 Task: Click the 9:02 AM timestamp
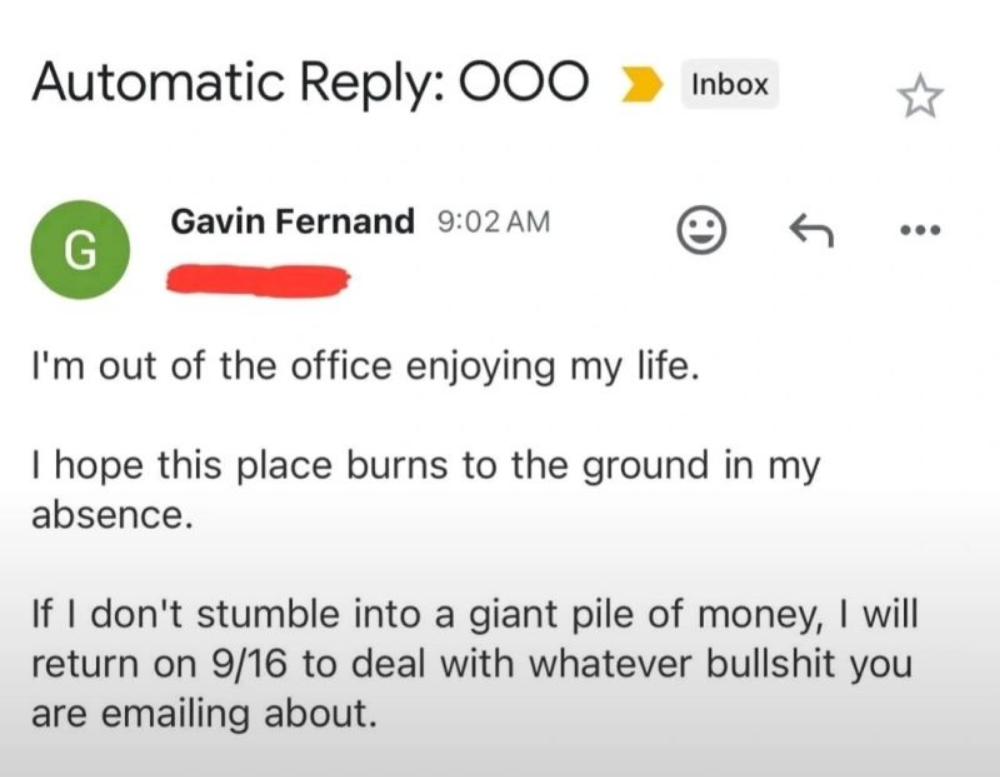coord(494,222)
